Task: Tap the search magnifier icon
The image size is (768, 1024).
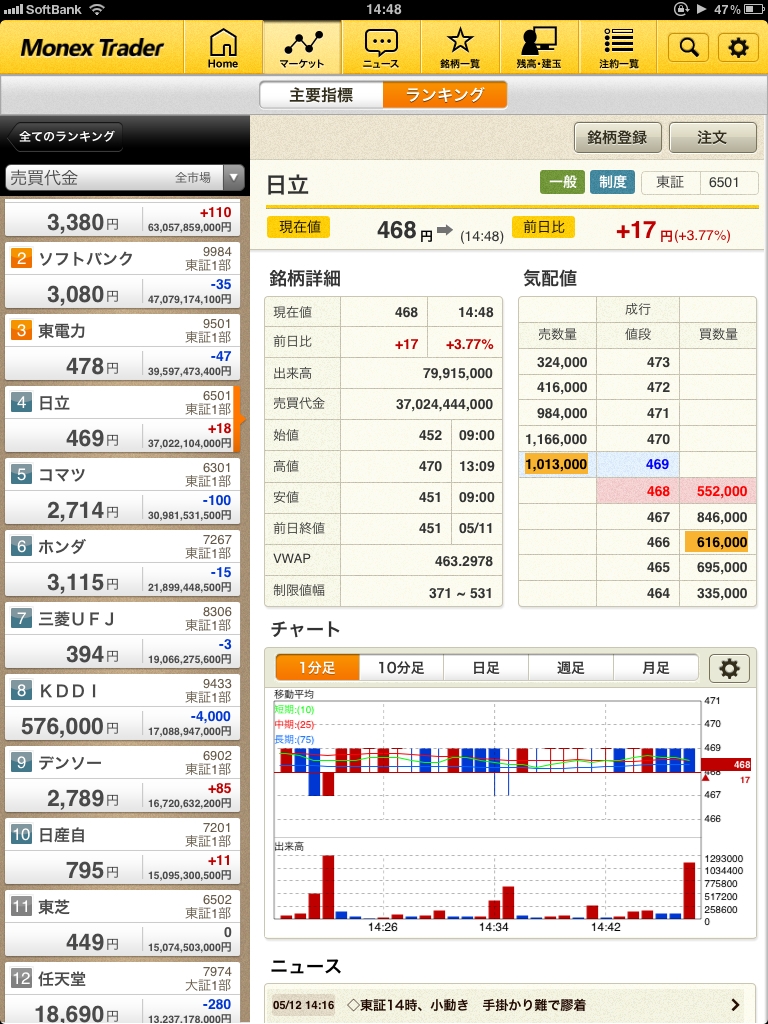Action: 688,48
